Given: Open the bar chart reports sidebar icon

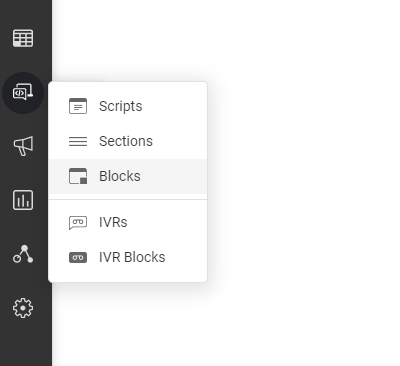Looking at the screenshot, I should 23,200.
